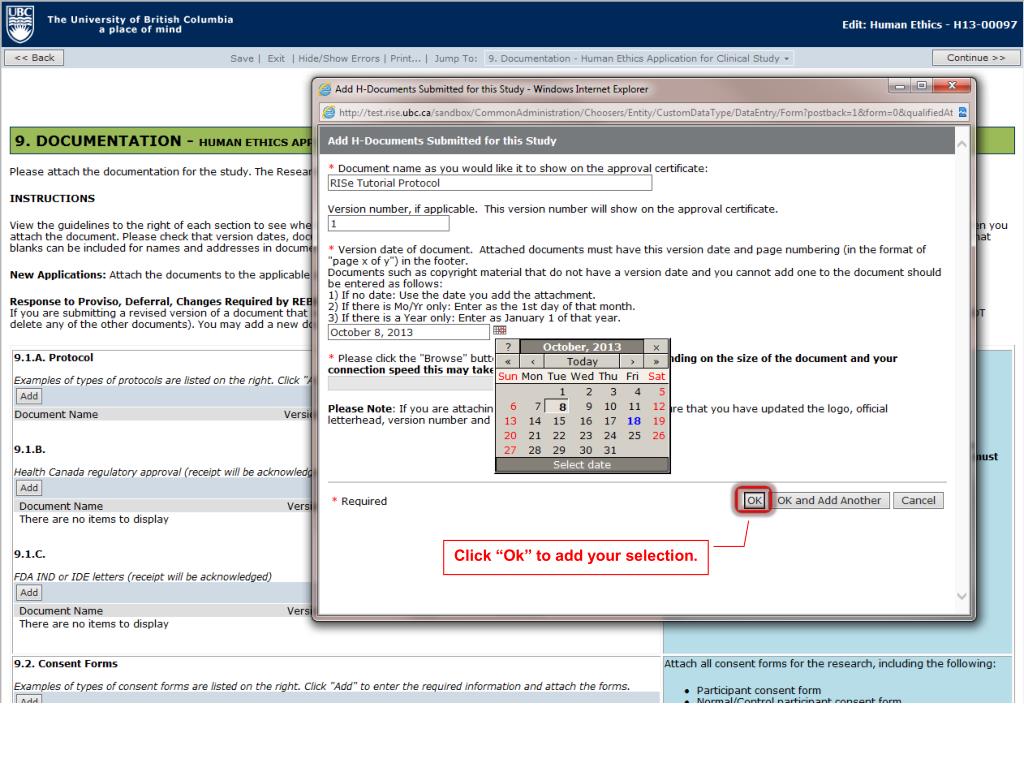Image resolution: width=1024 pixels, height=768 pixels.
Task: Open calendar help question mark button
Action: (x=508, y=347)
